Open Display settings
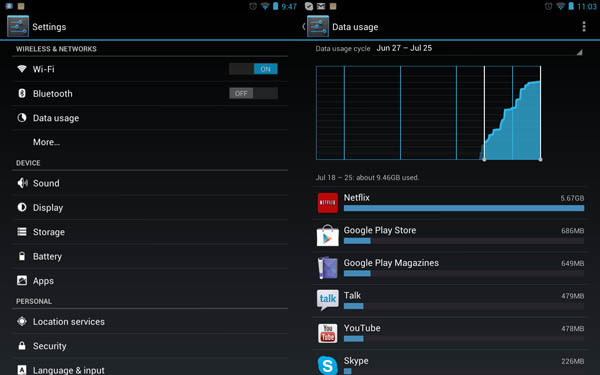 tap(150, 207)
